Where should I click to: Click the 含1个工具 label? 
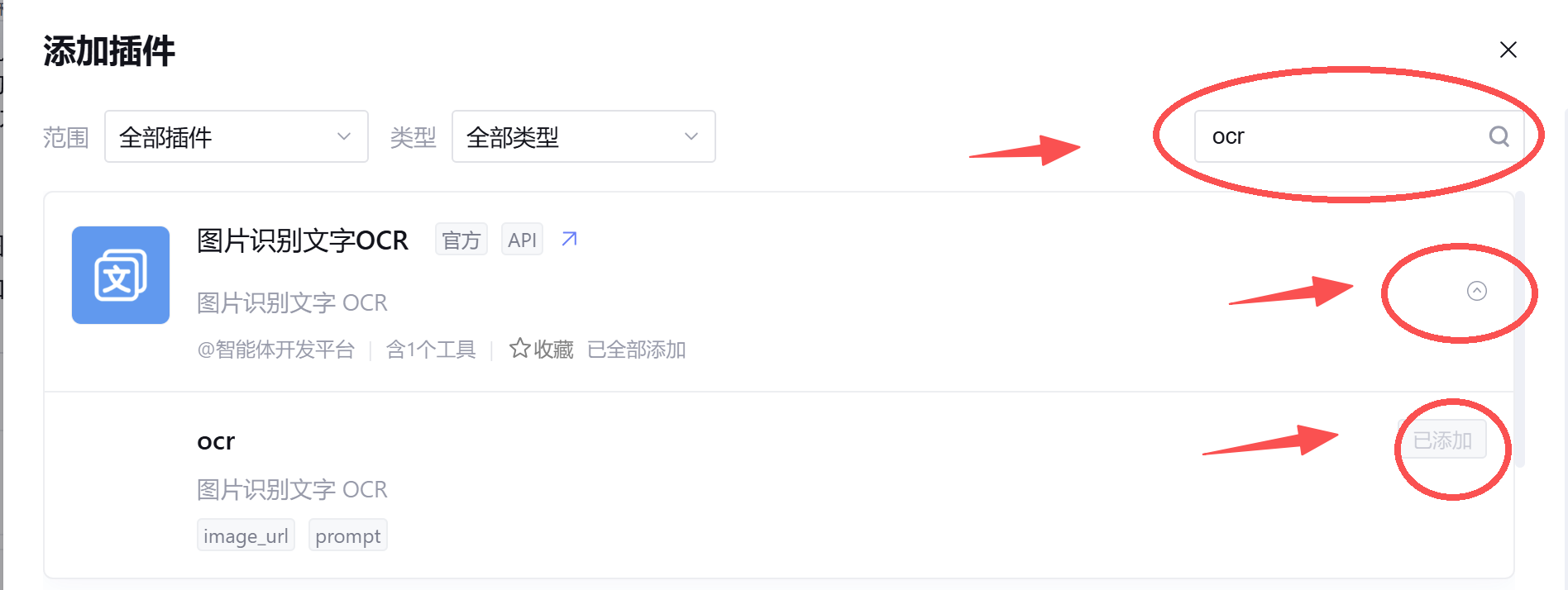coord(431,350)
